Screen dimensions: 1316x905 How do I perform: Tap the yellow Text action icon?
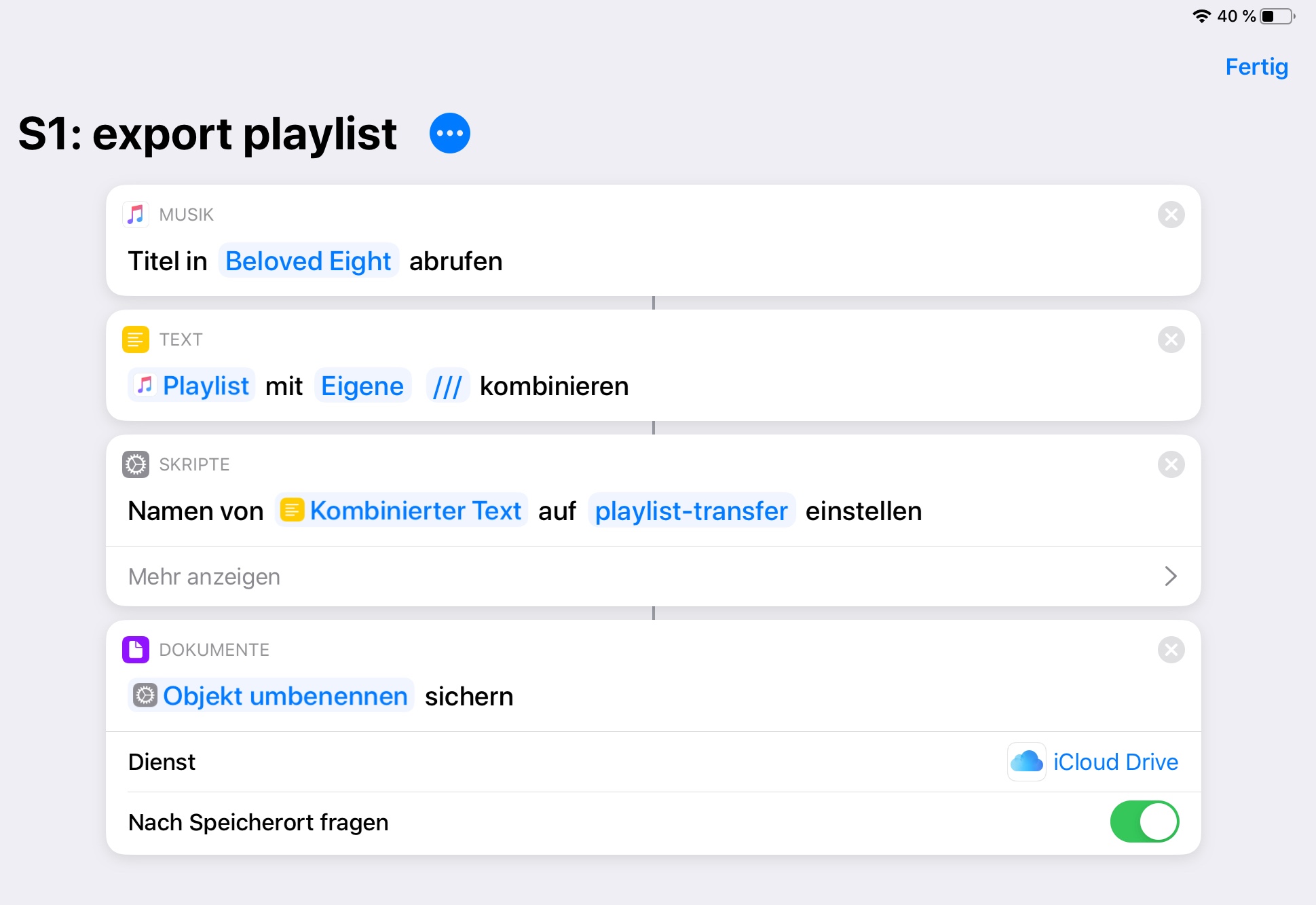click(x=136, y=339)
